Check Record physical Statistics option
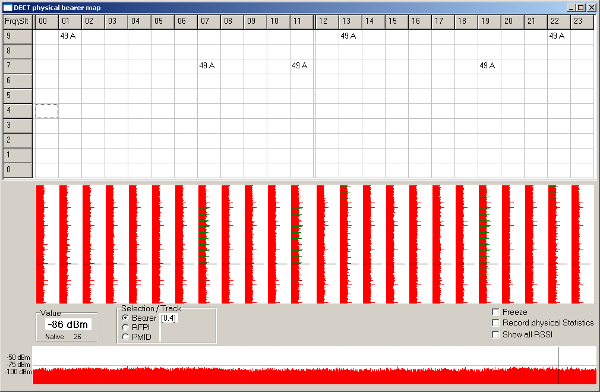The height and width of the screenshot is (392, 600). click(496, 323)
